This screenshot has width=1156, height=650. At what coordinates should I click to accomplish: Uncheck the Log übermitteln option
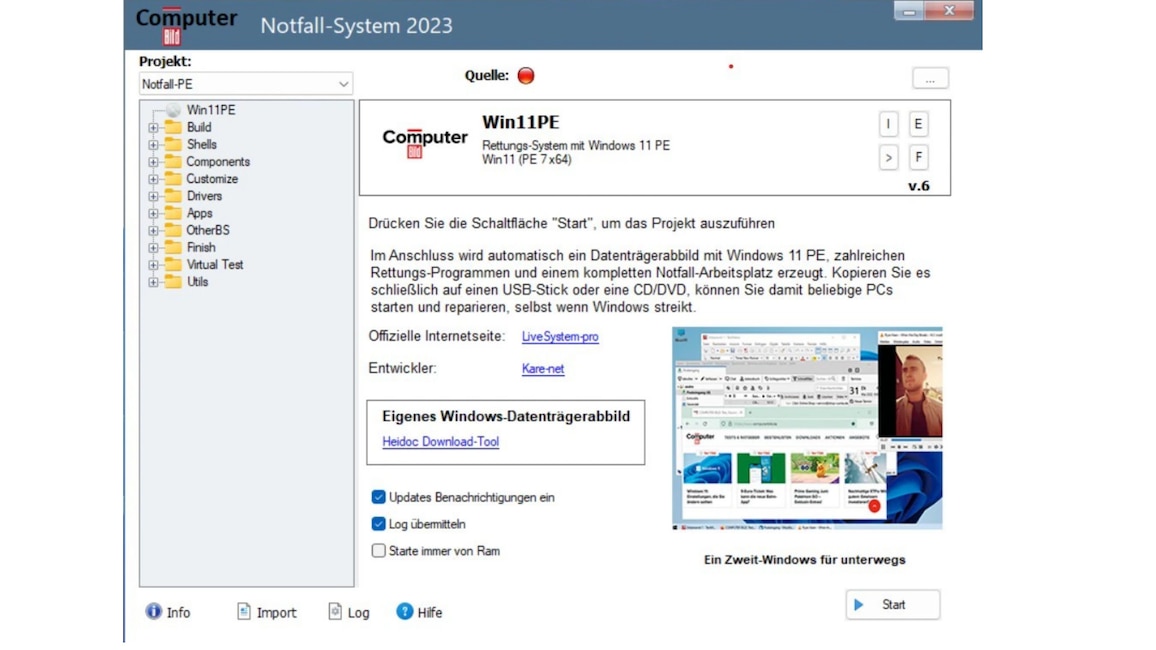click(378, 523)
